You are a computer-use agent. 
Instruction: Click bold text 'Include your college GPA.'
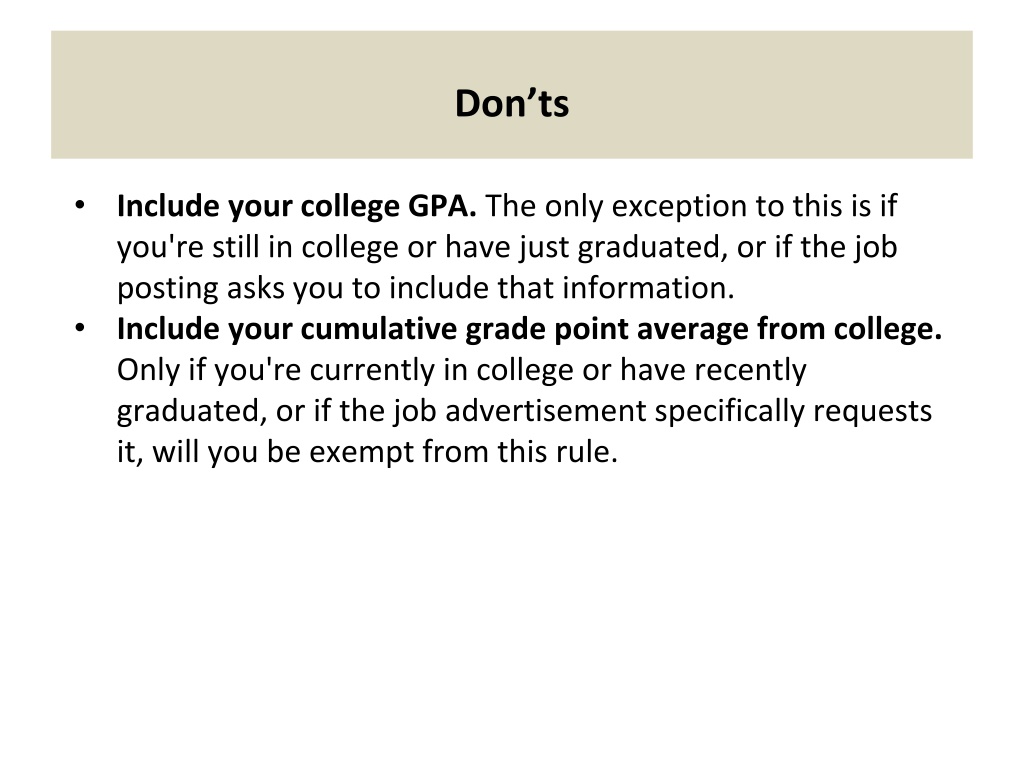point(296,206)
